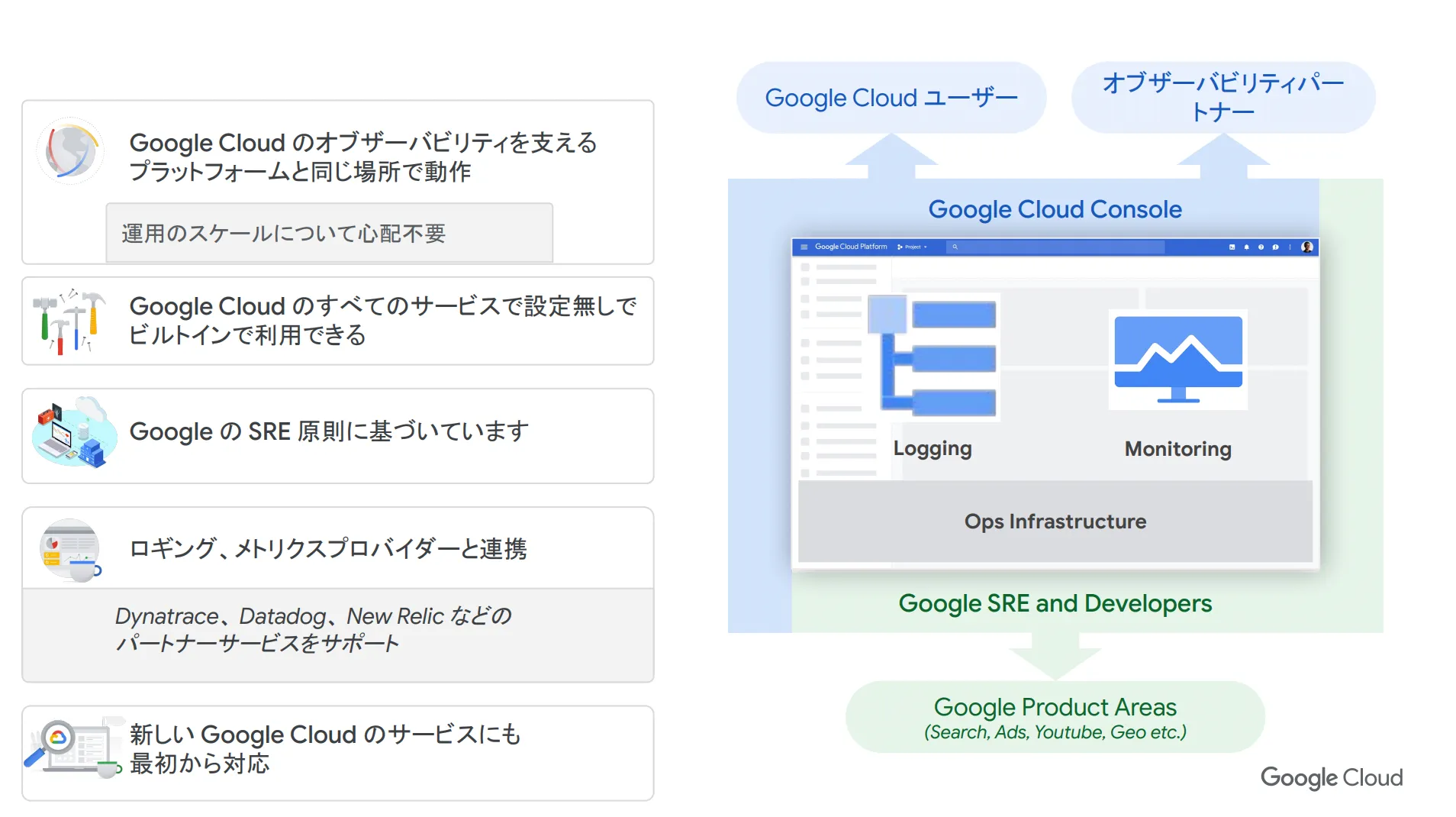Click the help question mark icon
The width and height of the screenshot is (1456, 817).
(x=1261, y=247)
